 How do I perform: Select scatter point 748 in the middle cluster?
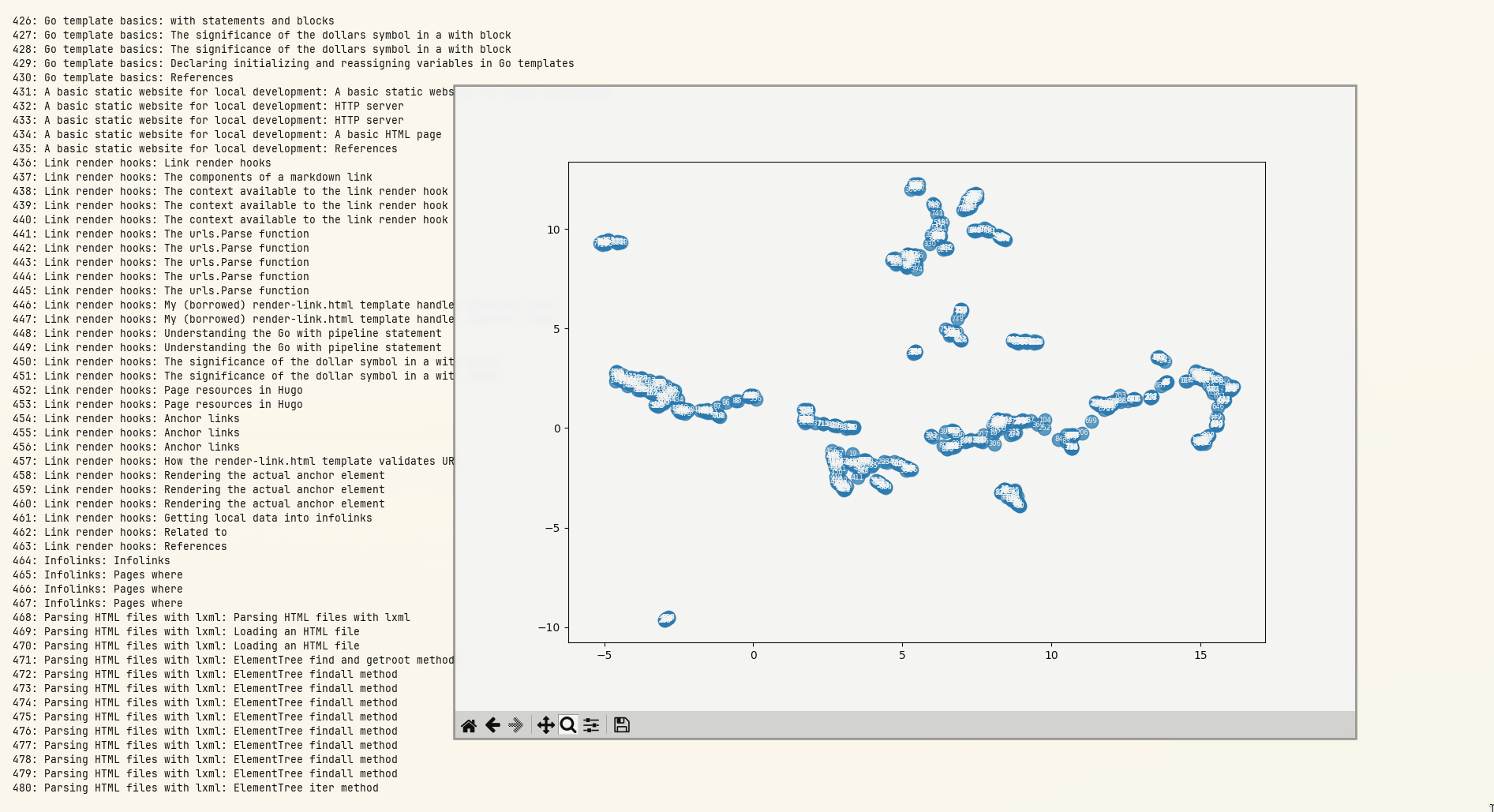(x=957, y=319)
